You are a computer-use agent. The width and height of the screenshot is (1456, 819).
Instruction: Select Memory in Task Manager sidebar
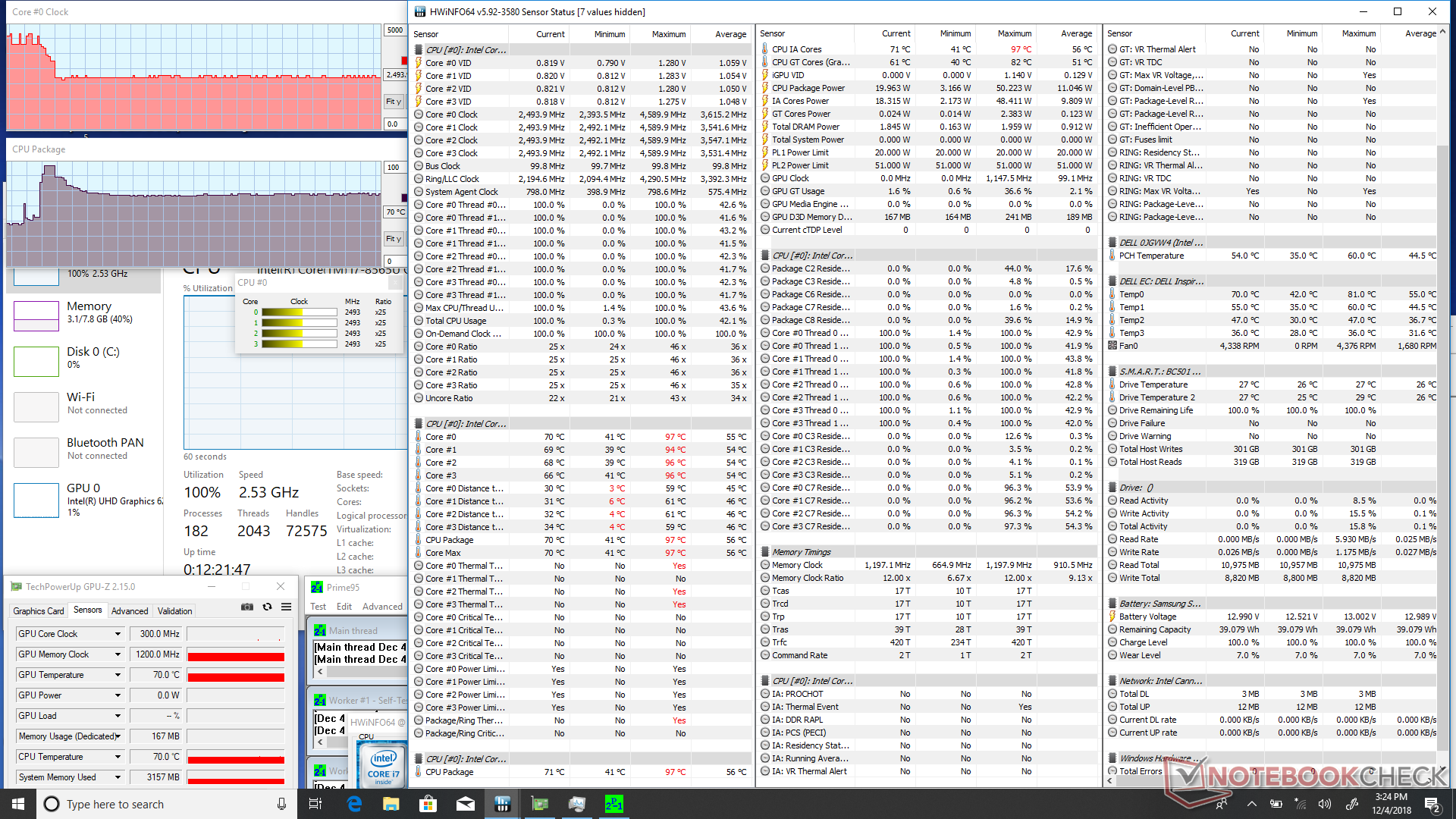[x=89, y=312]
